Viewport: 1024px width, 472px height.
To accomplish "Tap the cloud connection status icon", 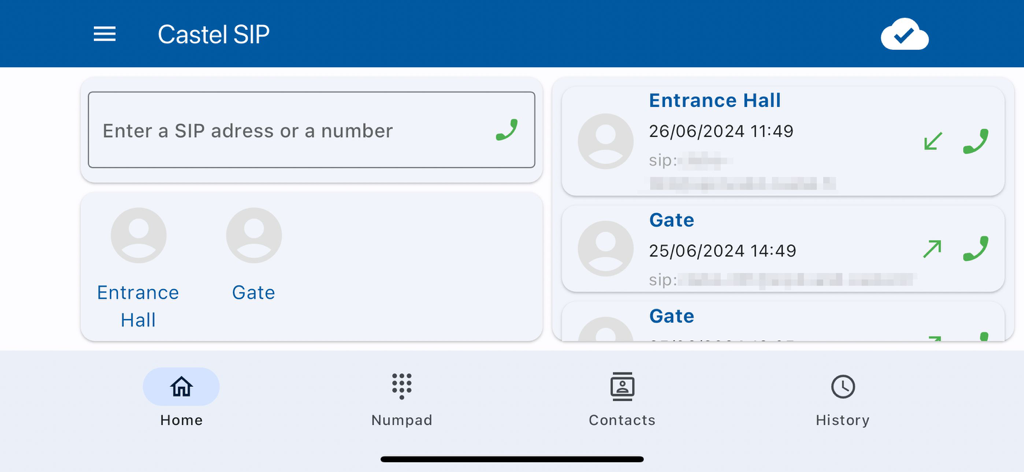I will pos(904,35).
